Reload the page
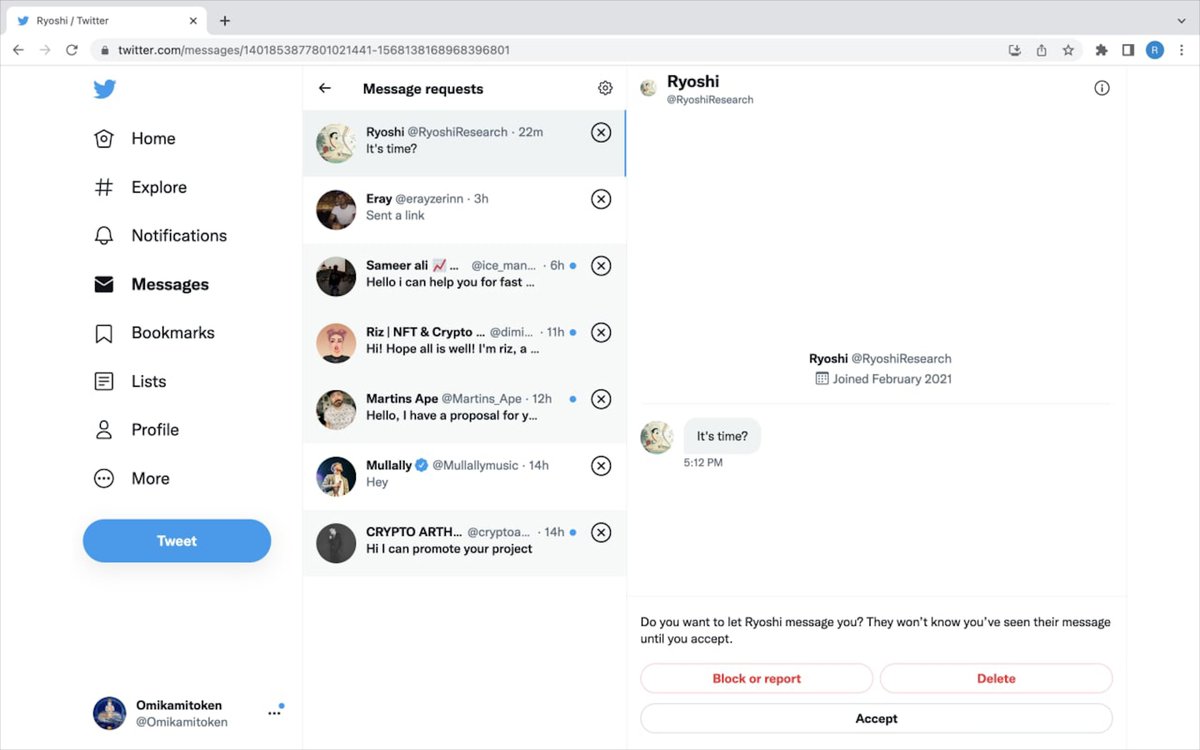The image size is (1200, 750). click(72, 50)
